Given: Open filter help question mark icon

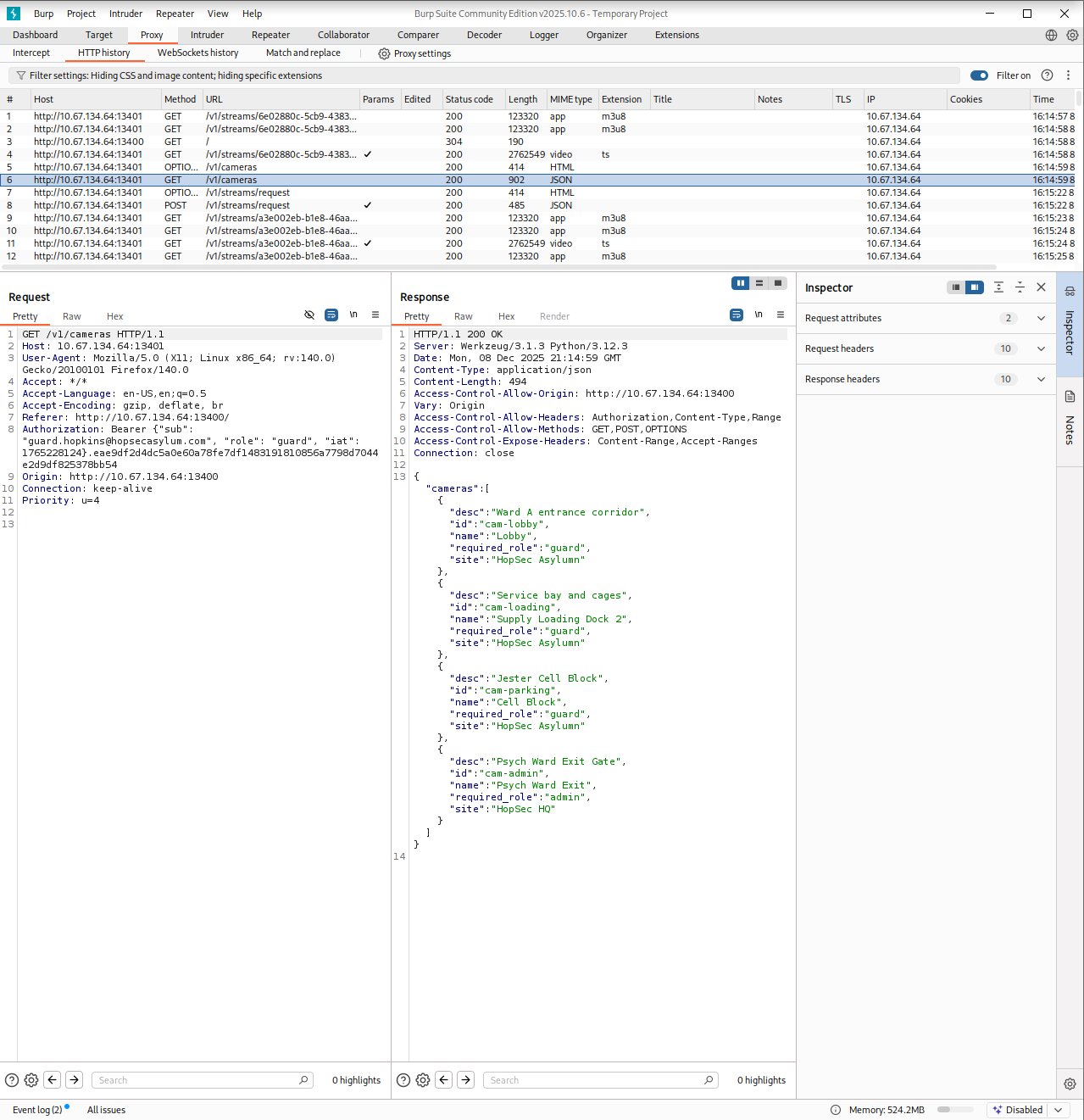Looking at the screenshot, I should point(1047,75).
